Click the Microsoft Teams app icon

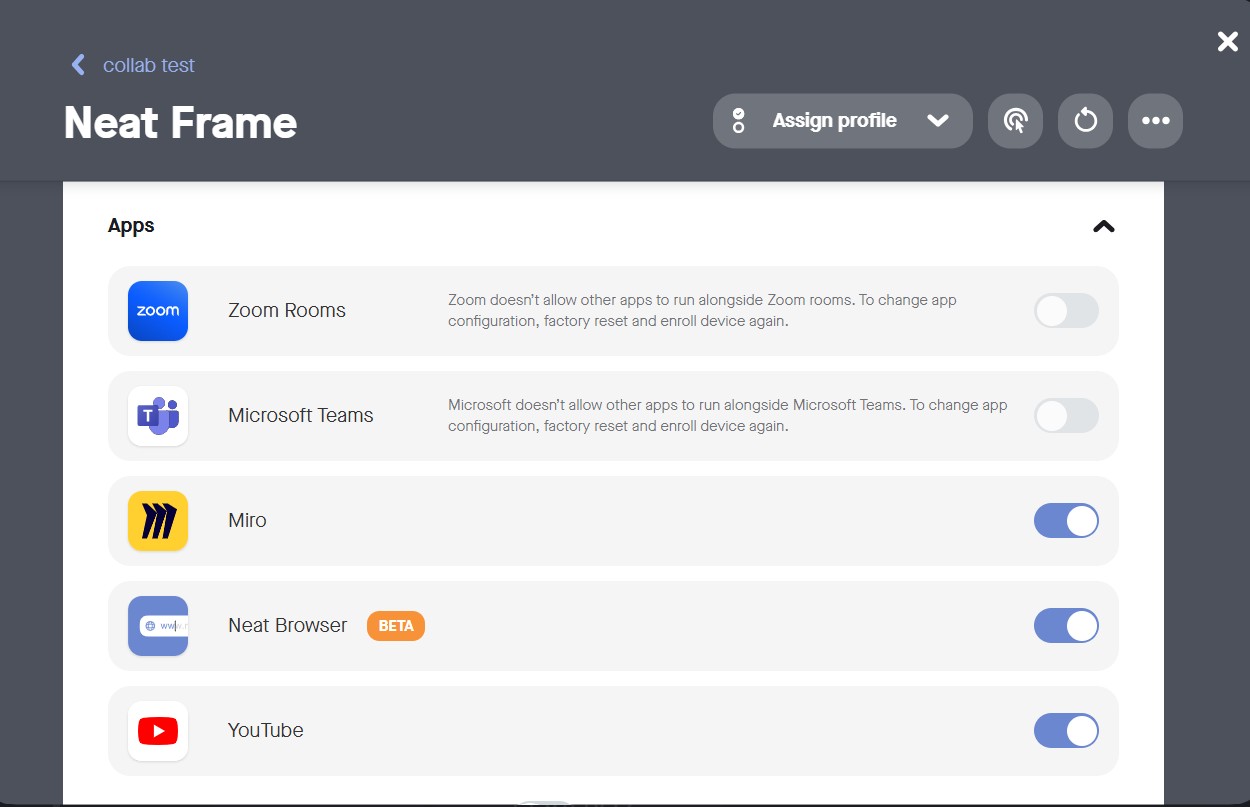pos(158,416)
